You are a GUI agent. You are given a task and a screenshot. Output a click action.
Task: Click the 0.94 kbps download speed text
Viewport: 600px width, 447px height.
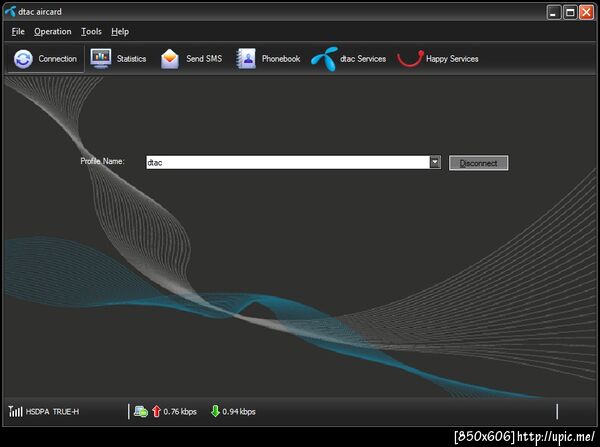tap(239, 412)
